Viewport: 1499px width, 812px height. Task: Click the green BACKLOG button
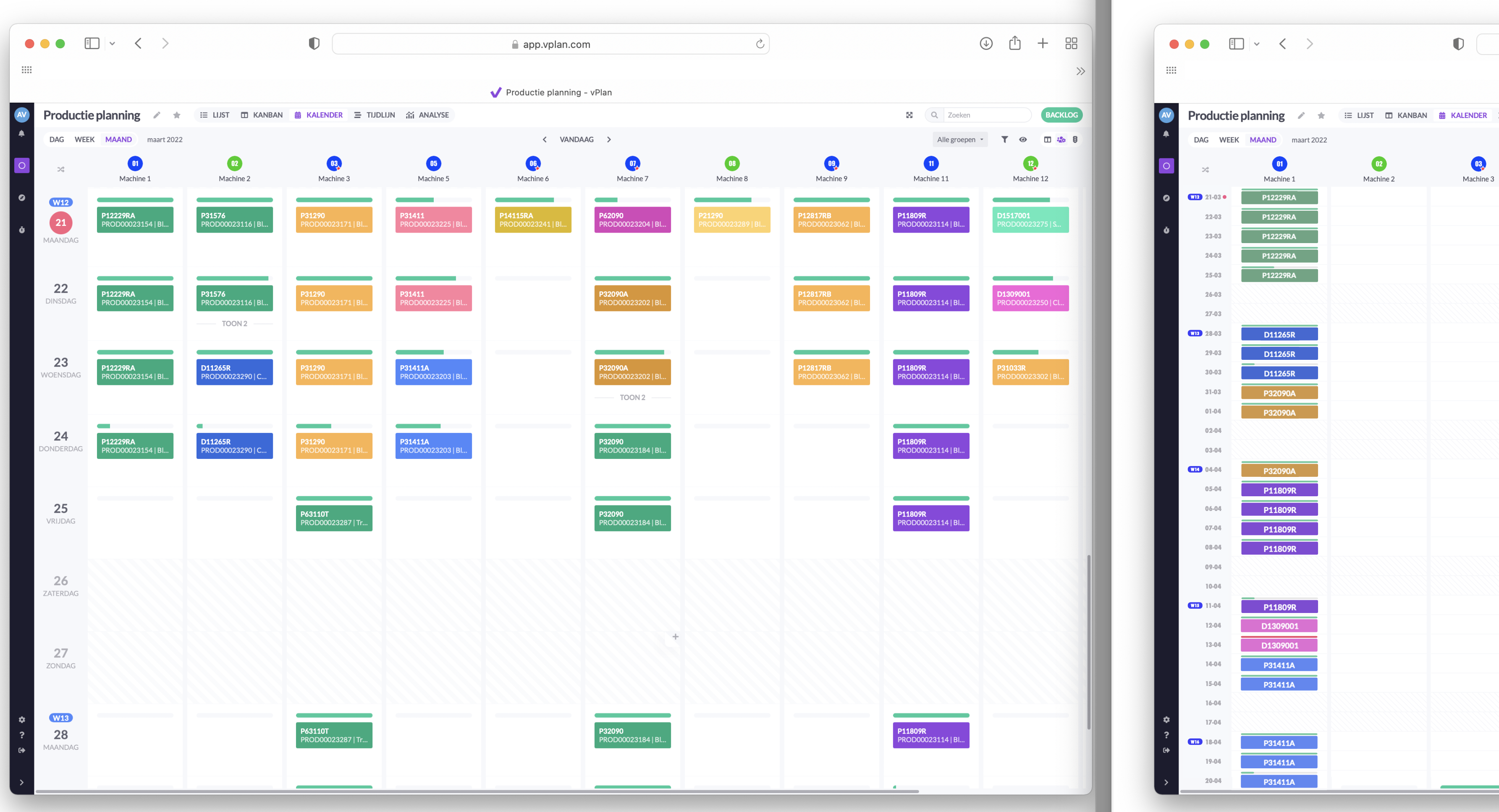click(x=1061, y=115)
